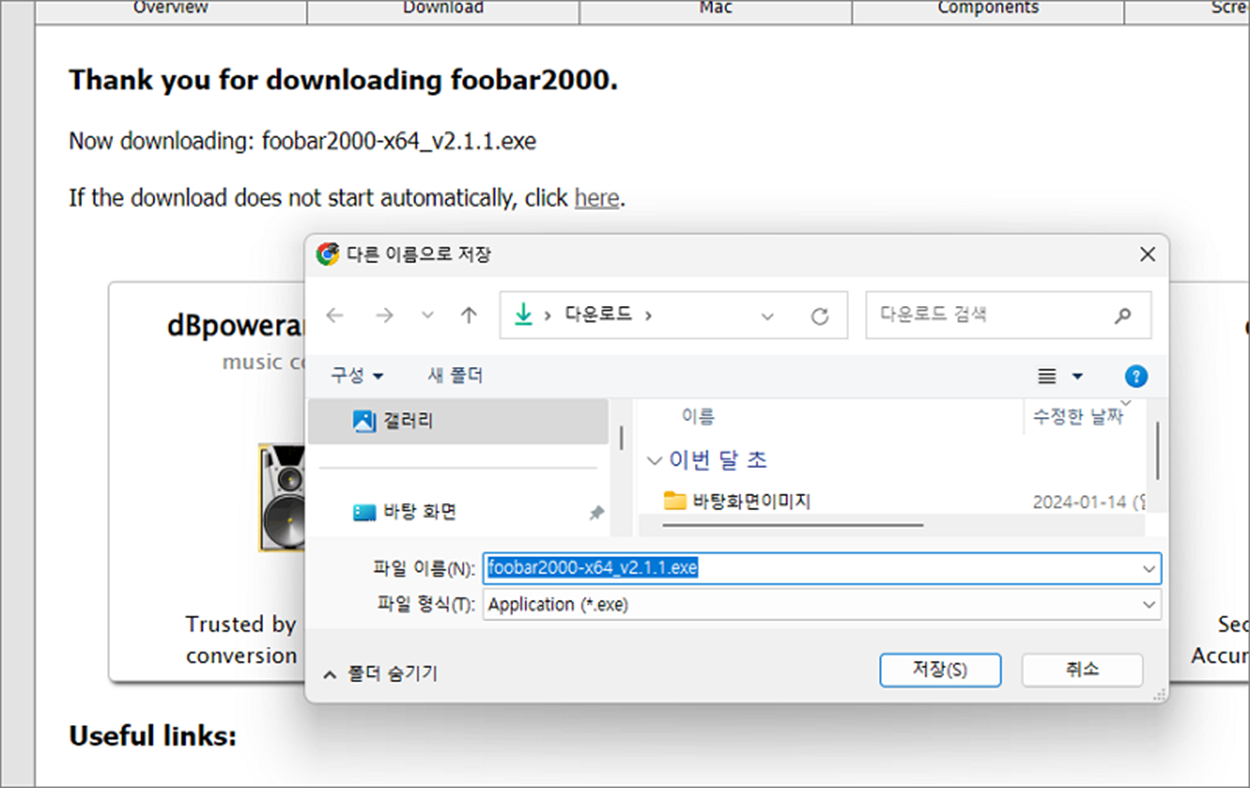Click the dBpoweramp speaker image
Image resolution: width=1250 pixels, height=788 pixels.
click(281, 498)
